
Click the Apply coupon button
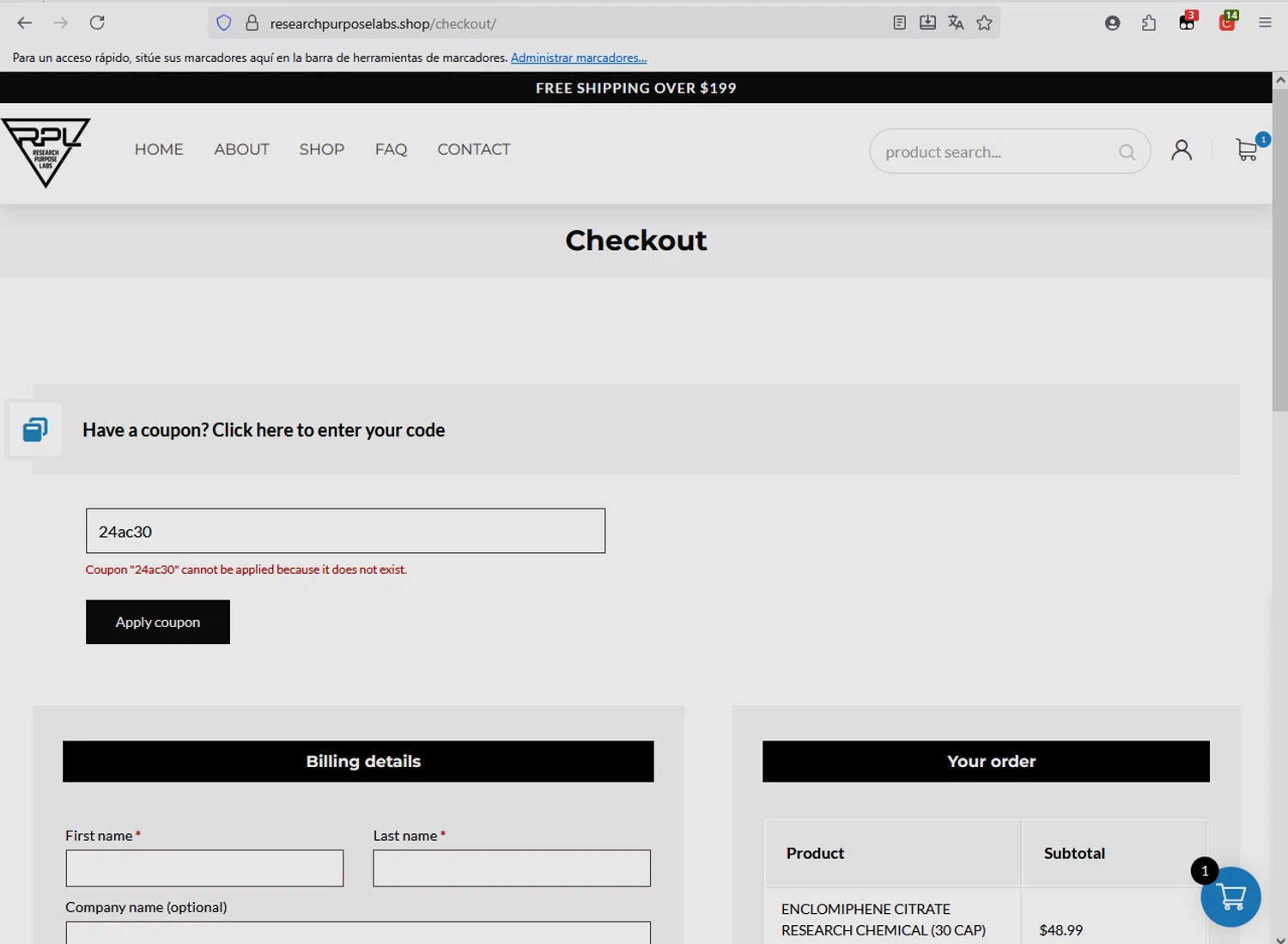pos(158,622)
